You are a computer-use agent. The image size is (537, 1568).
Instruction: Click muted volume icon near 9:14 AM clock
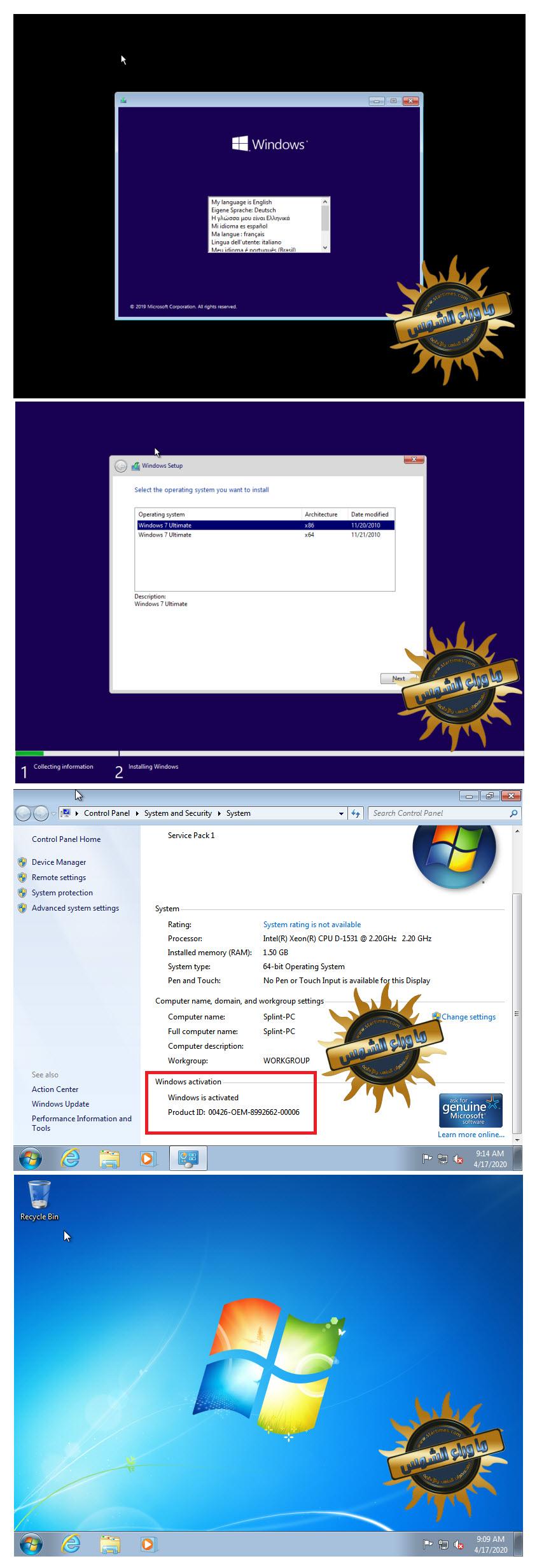(458, 1159)
